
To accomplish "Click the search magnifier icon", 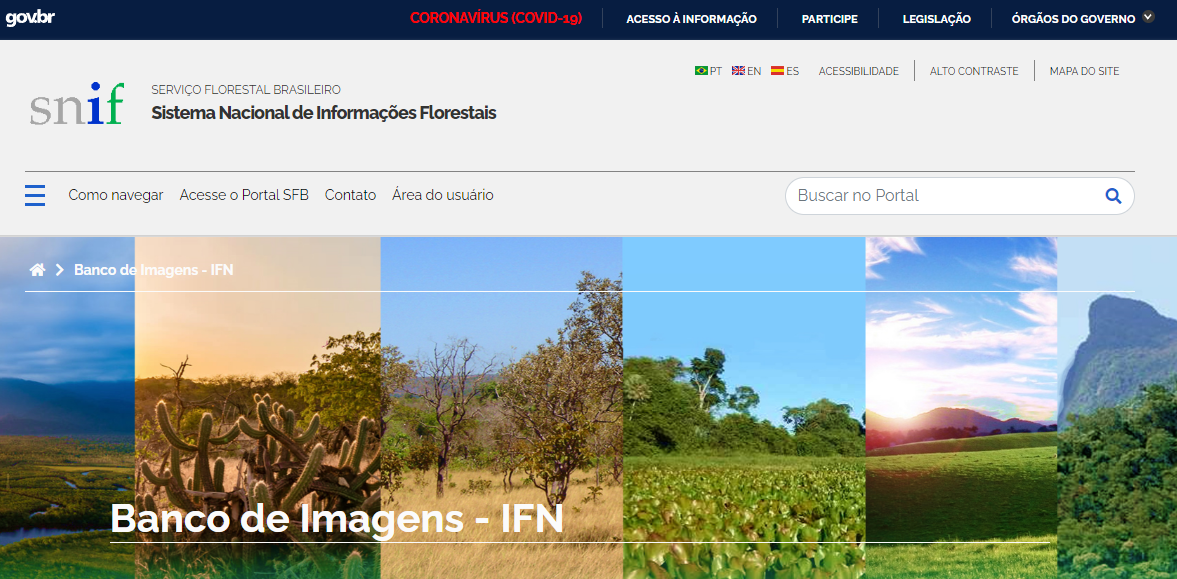I will click(x=1113, y=196).
